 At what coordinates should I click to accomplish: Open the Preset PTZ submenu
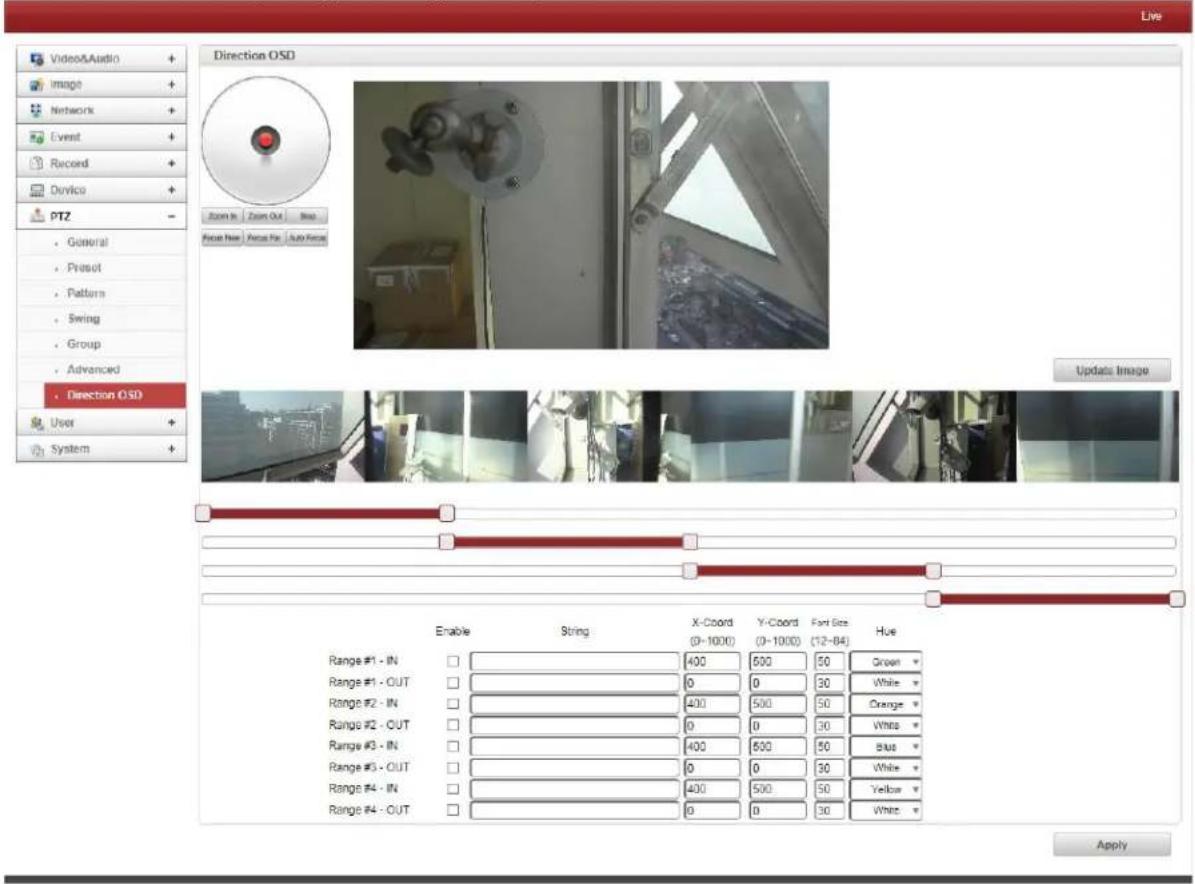tap(84, 267)
